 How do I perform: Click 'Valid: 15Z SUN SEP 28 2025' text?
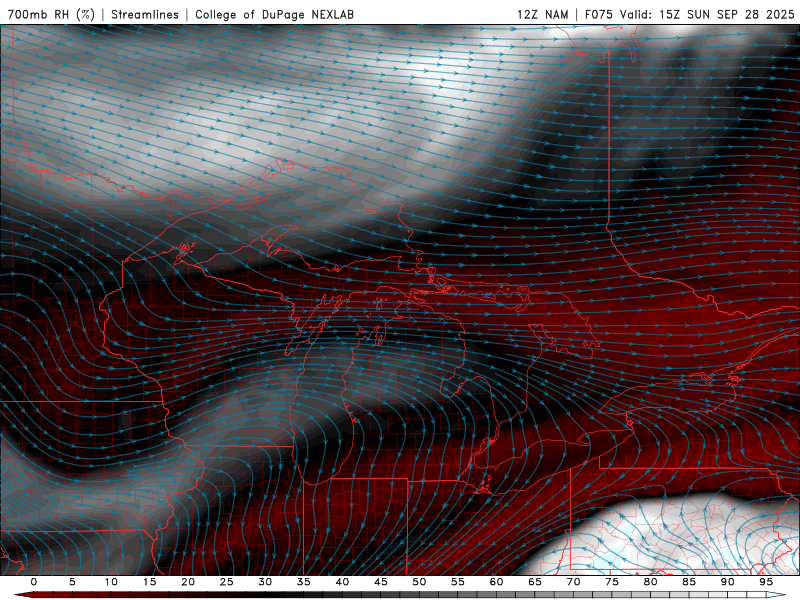coord(707,14)
